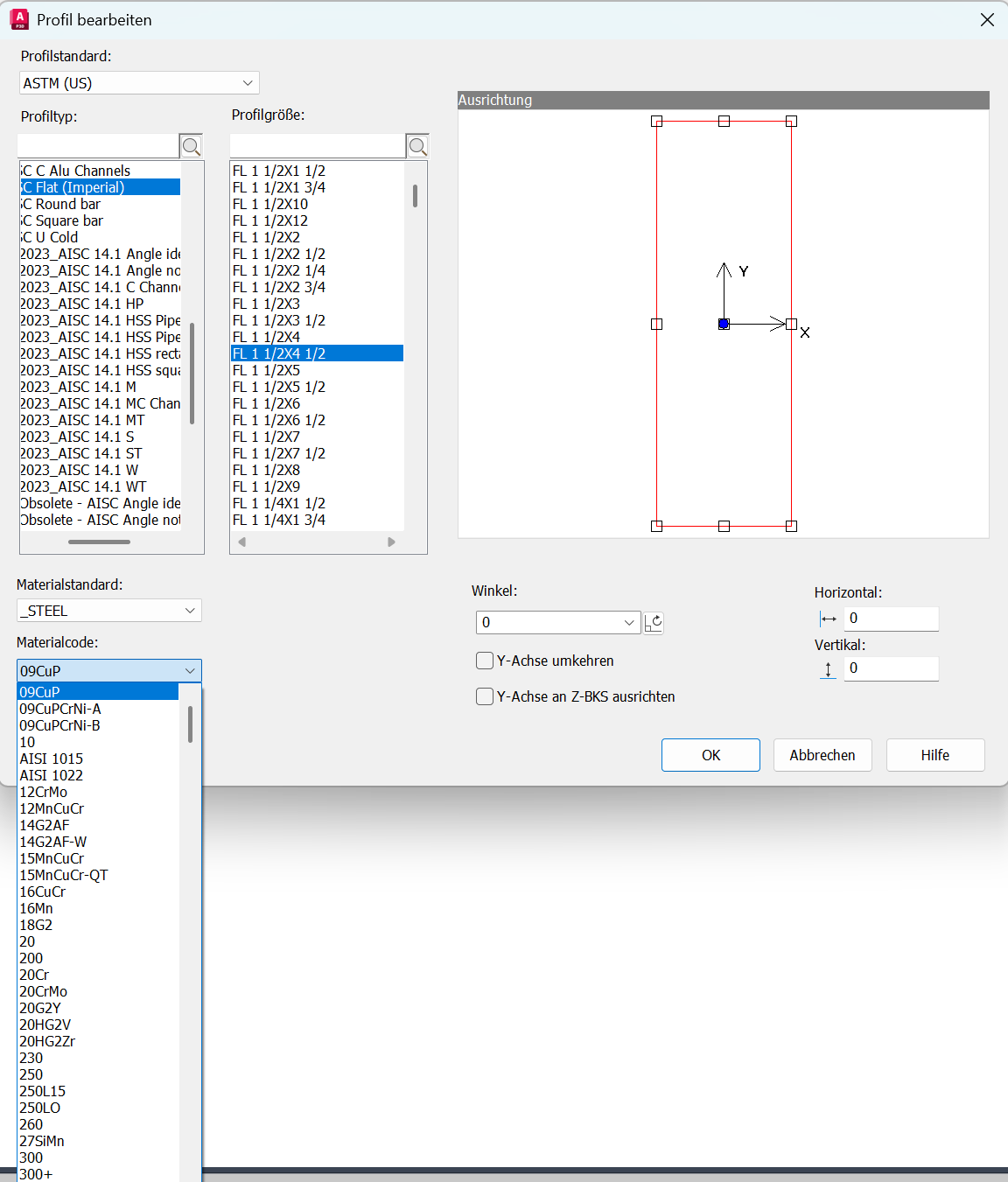1008x1182 pixels.
Task: Choose 15MnCuCr-QT from material list
Action: point(98,875)
